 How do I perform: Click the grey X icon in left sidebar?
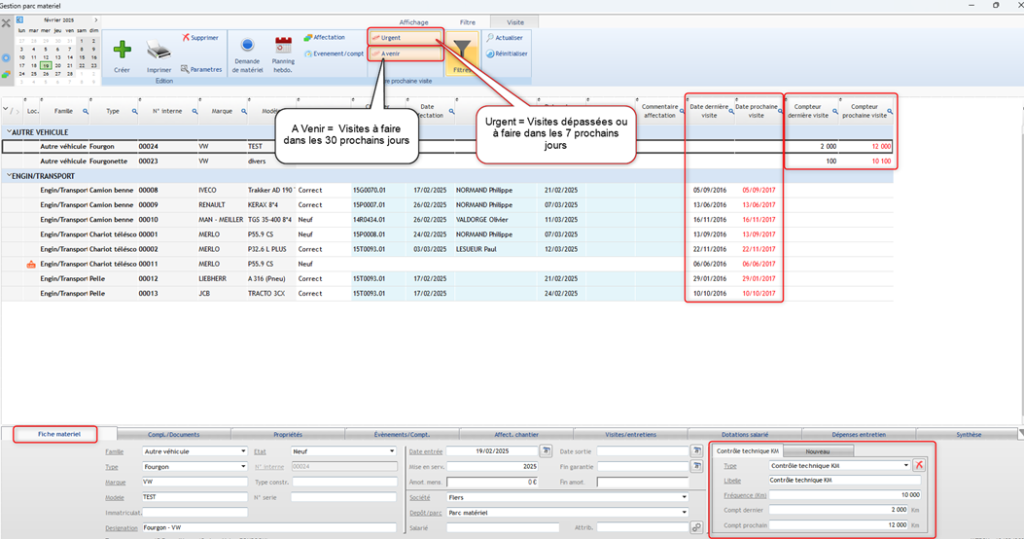(6, 23)
